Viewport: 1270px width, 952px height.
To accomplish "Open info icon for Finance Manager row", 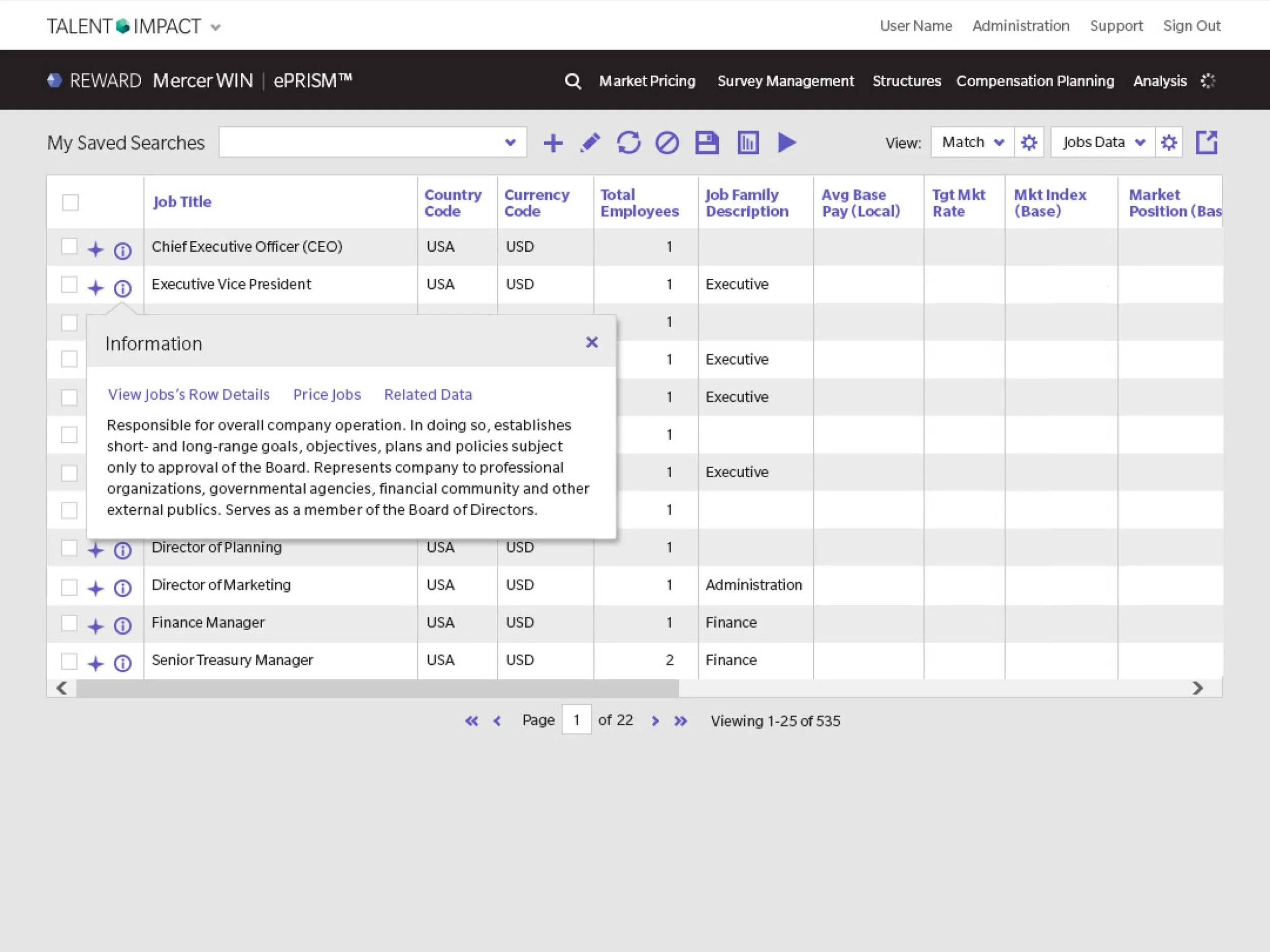I will (x=122, y=626).
